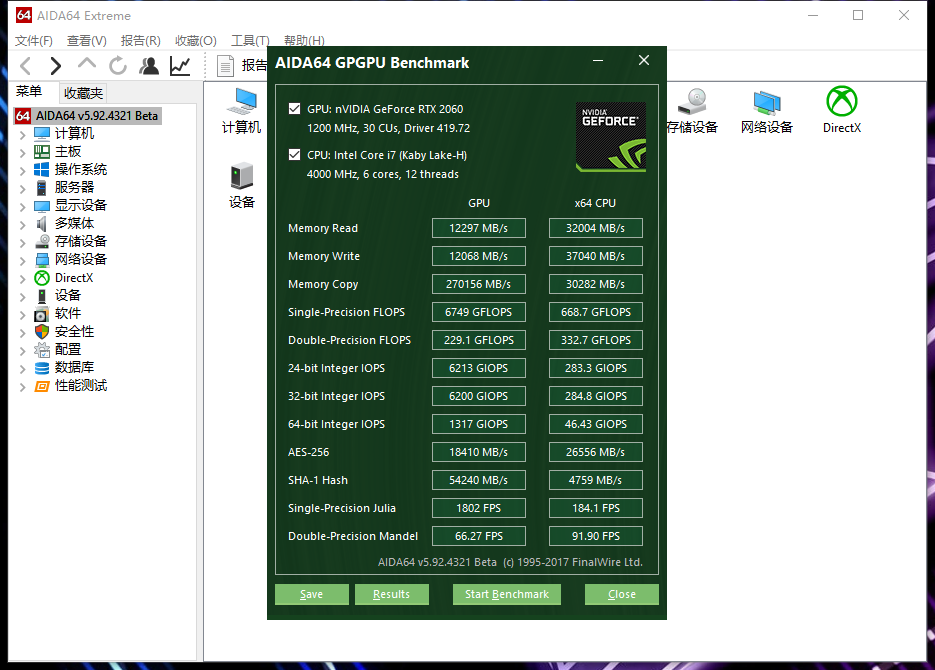Screen dimensions: 935x670
Task: Open the 网络设备 large icon
Action: 767,111
